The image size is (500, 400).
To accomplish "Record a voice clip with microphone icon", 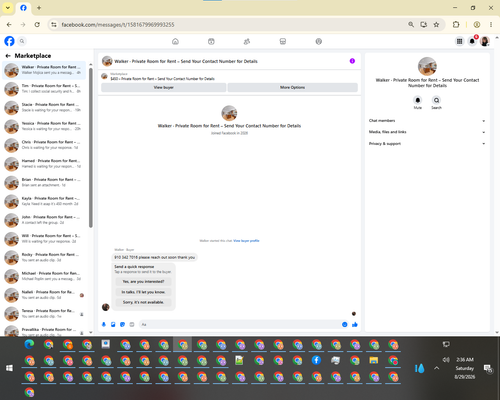I will tap(104, 324).
